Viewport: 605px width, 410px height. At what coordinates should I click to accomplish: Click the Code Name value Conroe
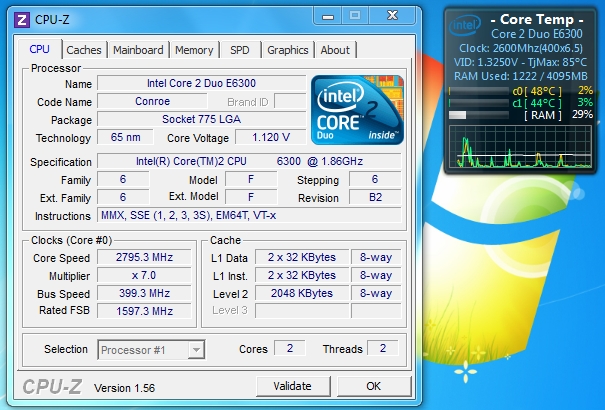coord(152,101)
